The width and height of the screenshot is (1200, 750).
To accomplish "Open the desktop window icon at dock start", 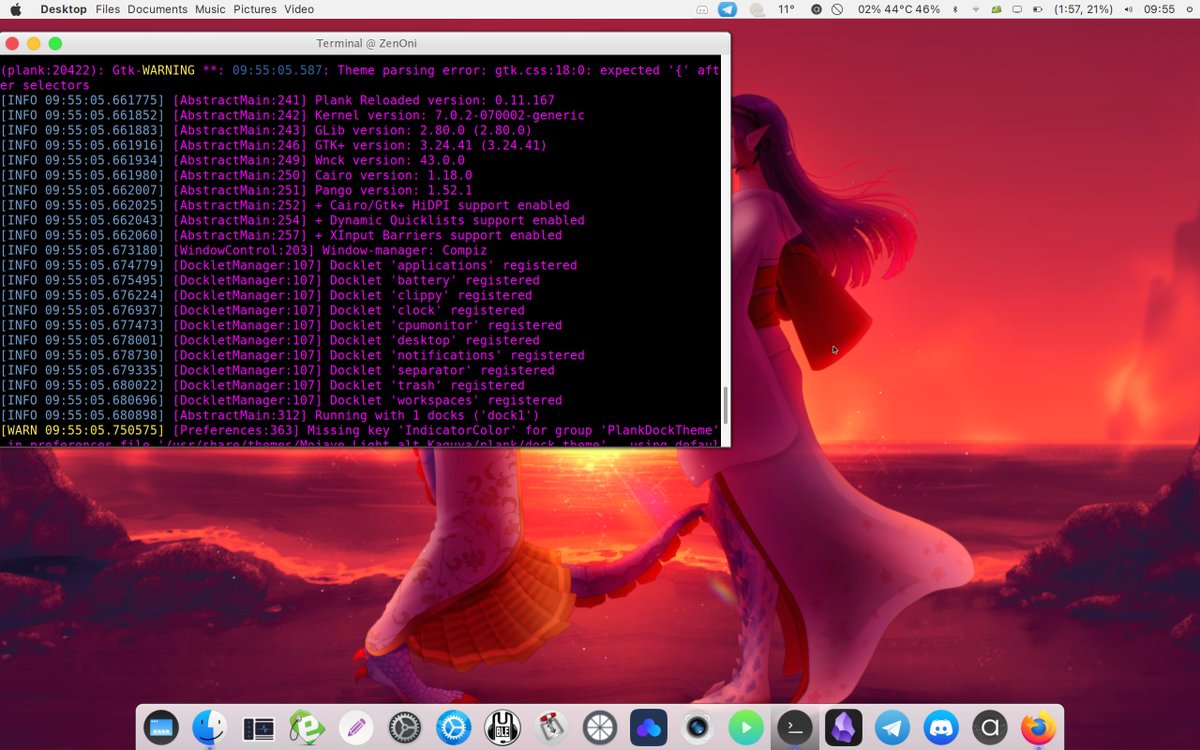I will click(x=161, y=728).
